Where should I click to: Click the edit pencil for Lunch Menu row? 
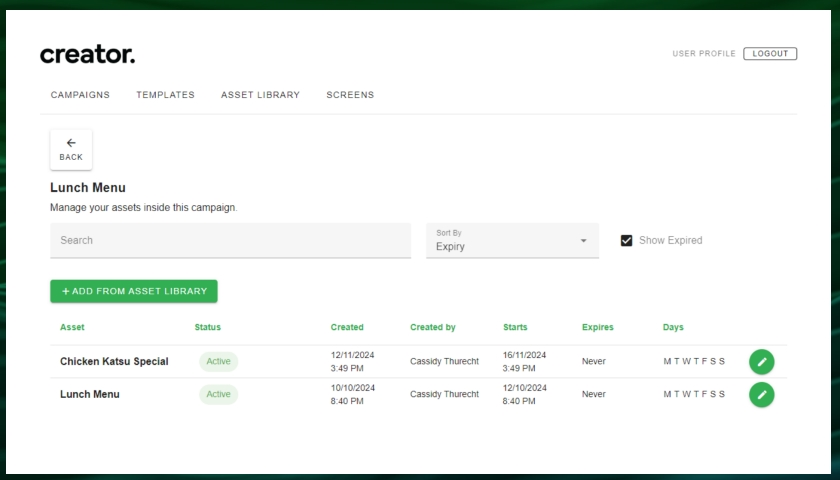[x=761, y=395]
